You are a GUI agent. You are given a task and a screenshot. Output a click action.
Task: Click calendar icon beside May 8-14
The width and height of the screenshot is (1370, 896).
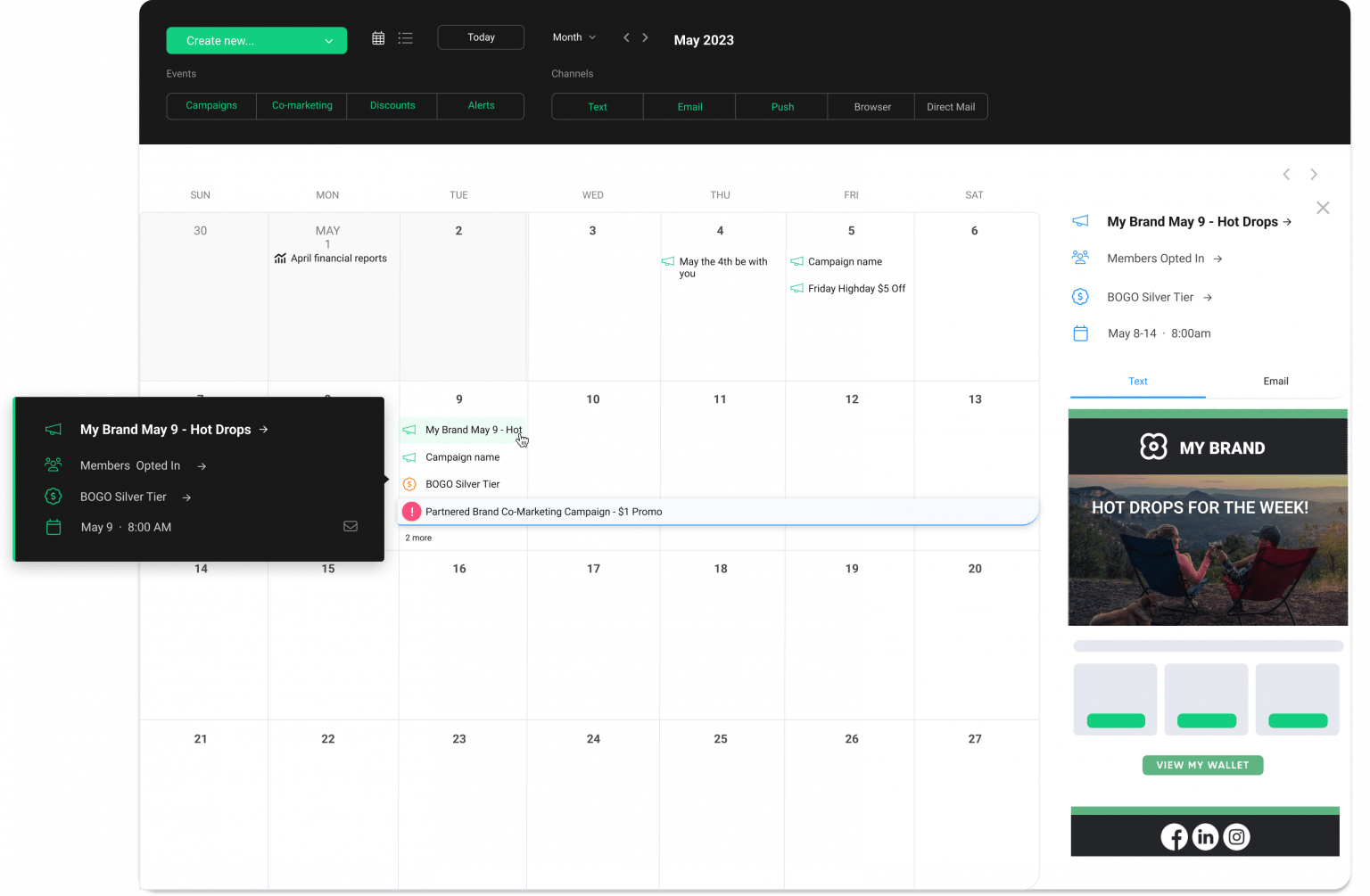[1080, 333]
